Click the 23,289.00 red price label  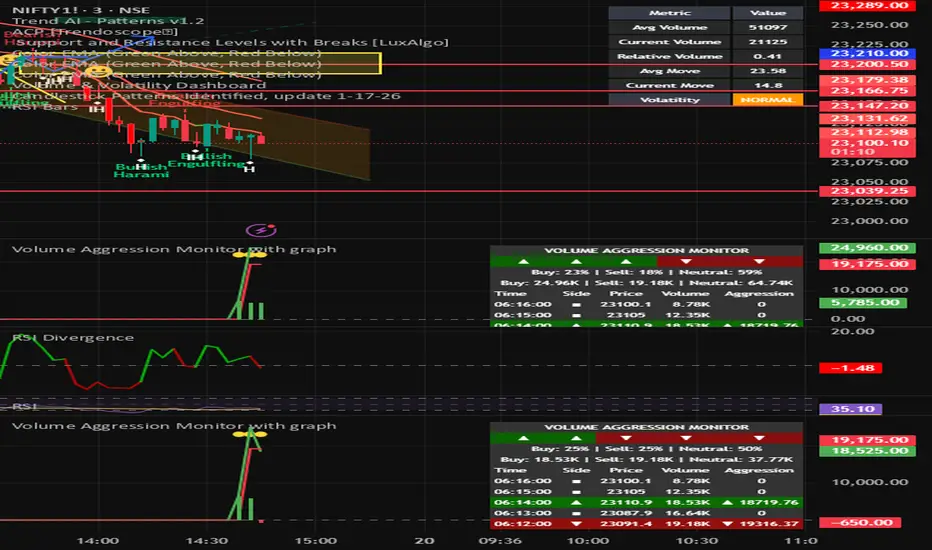pyautogui.click(x=868, y=5)
